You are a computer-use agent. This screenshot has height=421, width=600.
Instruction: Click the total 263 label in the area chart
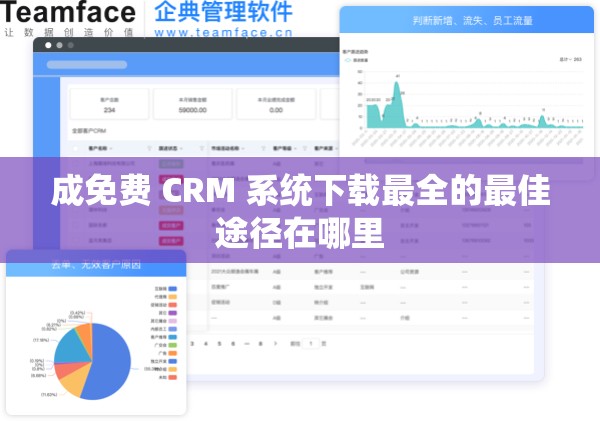(571, 59)
